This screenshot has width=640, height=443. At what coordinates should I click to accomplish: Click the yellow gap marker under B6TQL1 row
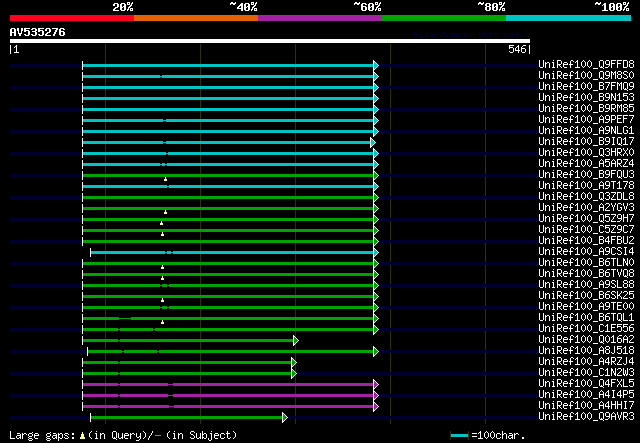tap(162, 323)
